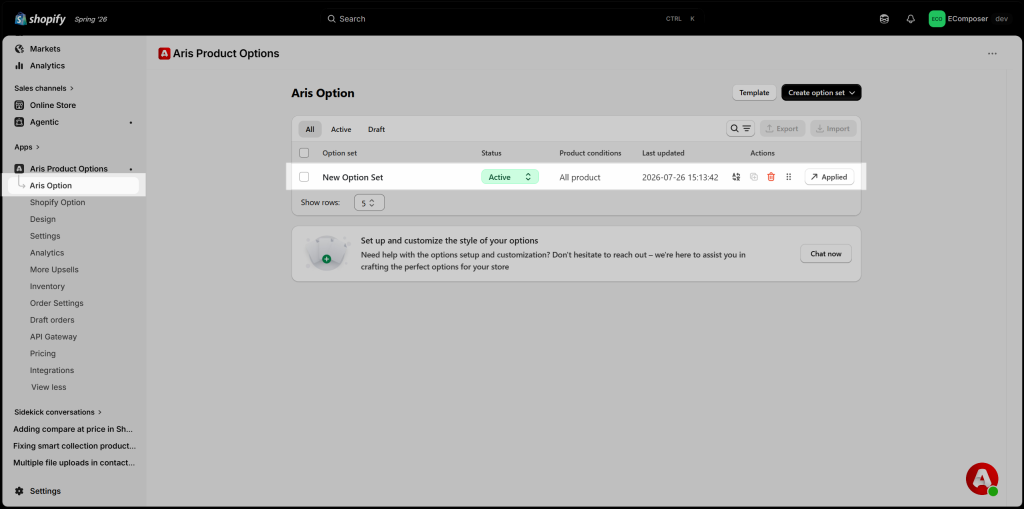Click the EComposer store avatar
1024x509 pixels.
click(x=936, y=19)
